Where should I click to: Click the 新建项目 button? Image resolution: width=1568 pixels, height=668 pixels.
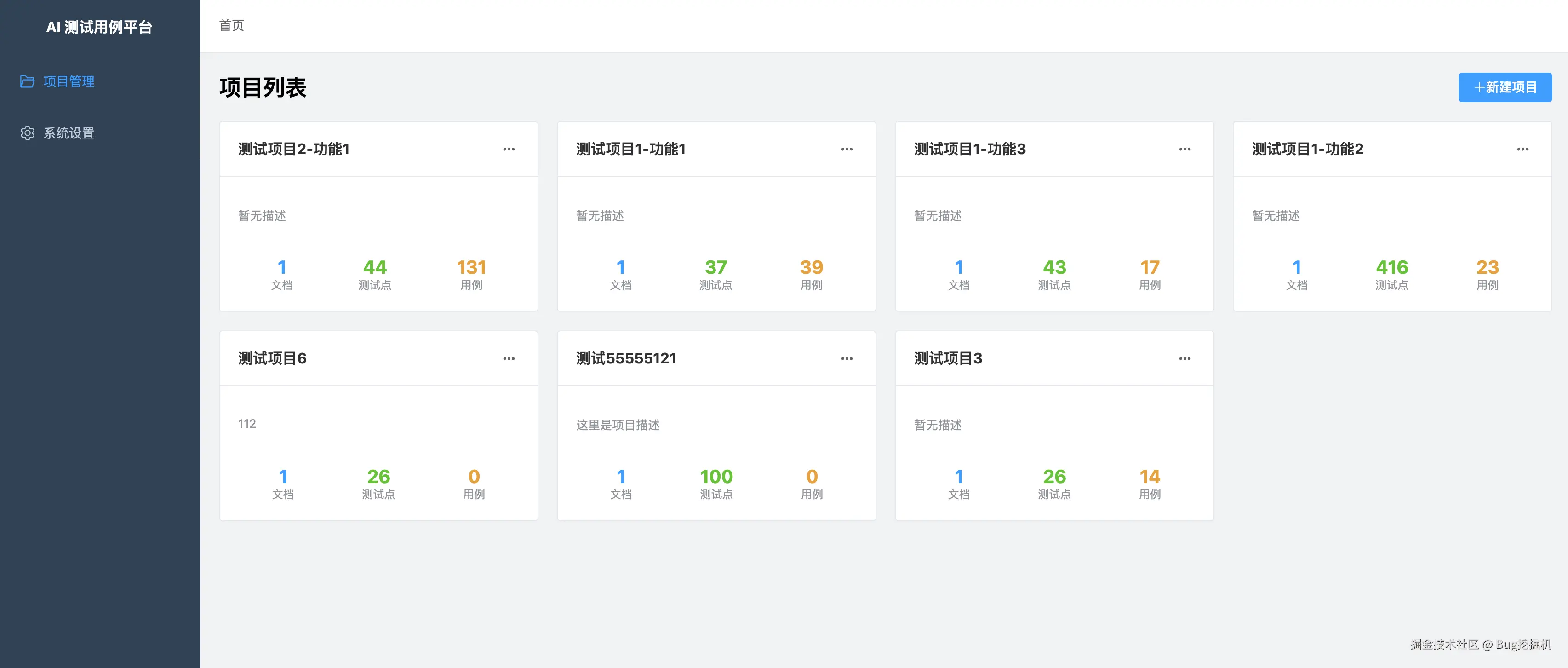[x=1505, y=87]
